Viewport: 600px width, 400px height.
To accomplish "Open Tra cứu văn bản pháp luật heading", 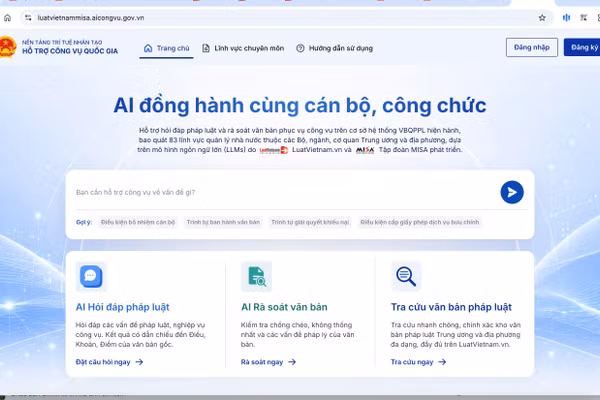I will [x=451, y=307].
